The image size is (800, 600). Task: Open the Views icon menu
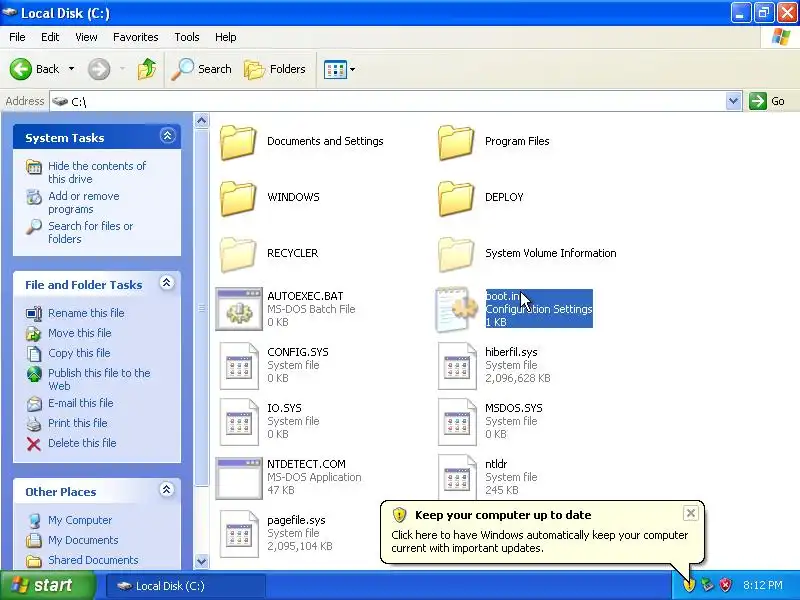pos(339,69)
